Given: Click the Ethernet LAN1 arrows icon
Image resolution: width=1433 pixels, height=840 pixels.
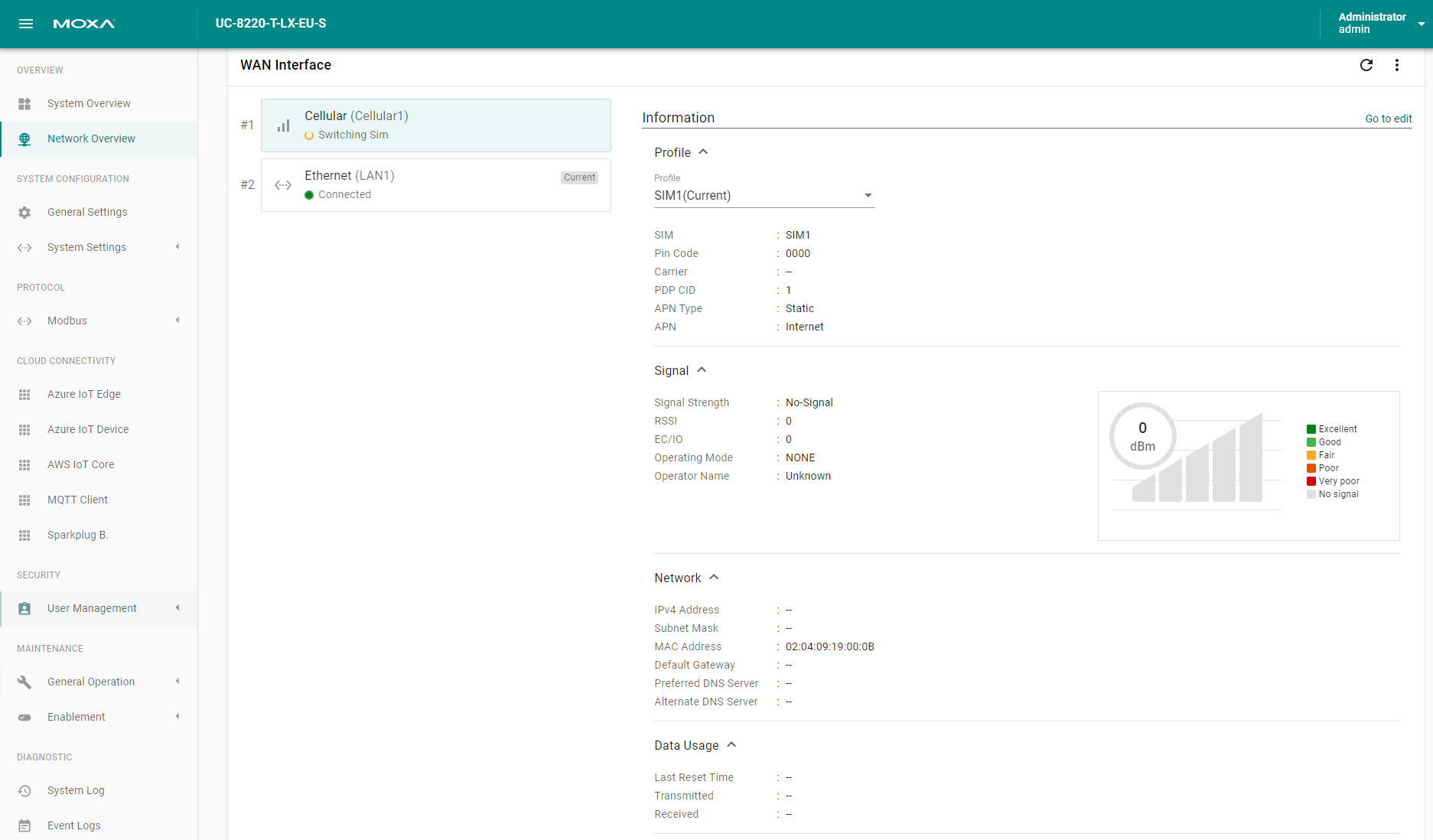Looking at the screenshot, I should click(283, 185).
